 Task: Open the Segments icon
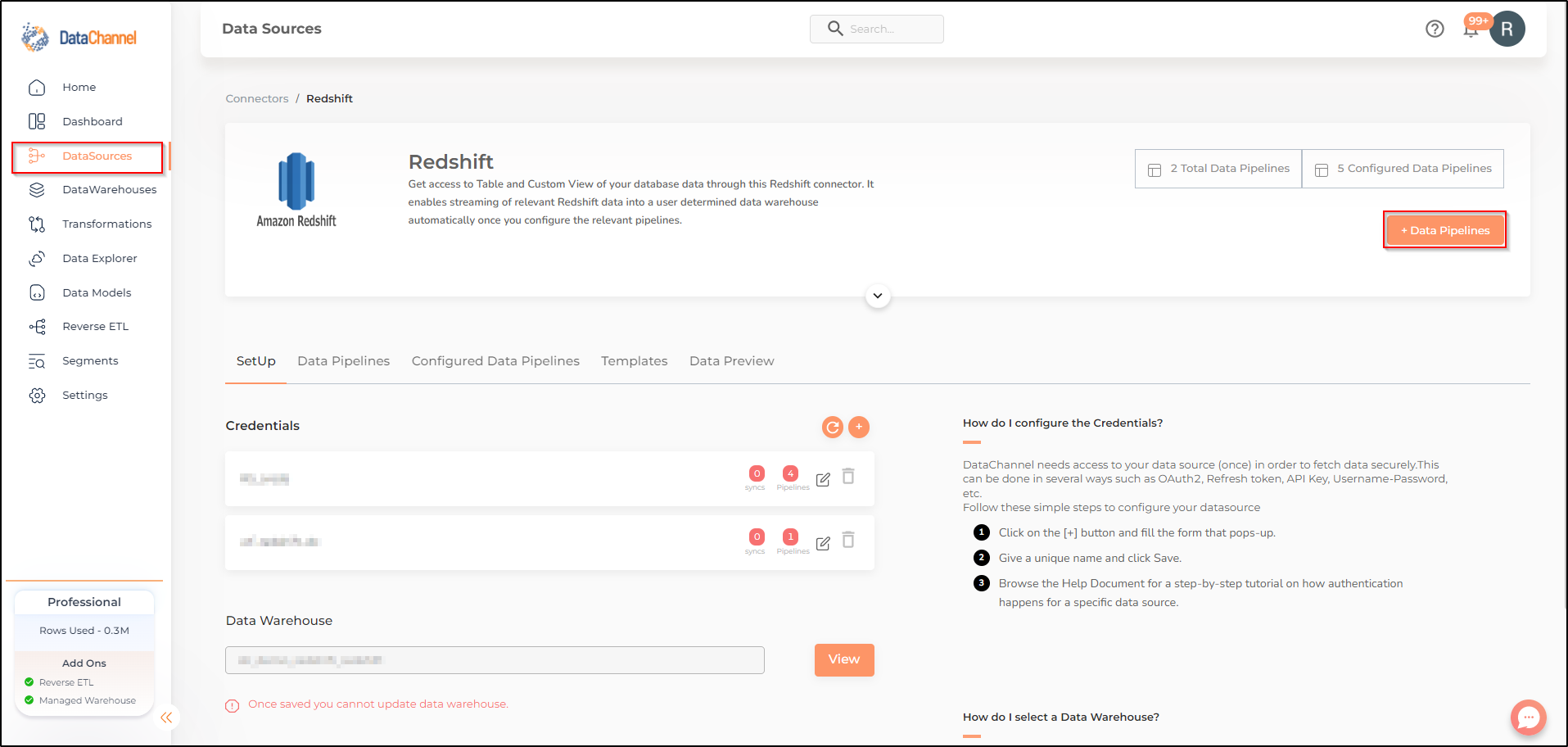pos(37,361)
